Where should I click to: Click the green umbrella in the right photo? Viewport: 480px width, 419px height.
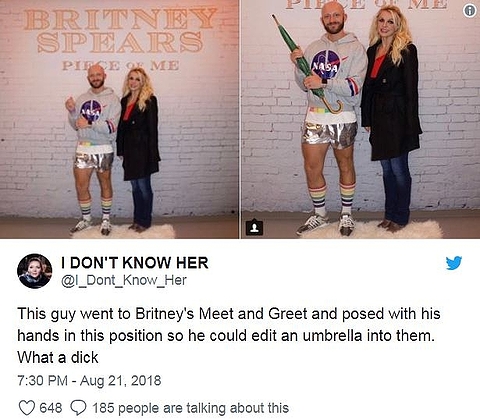[306, 65]
